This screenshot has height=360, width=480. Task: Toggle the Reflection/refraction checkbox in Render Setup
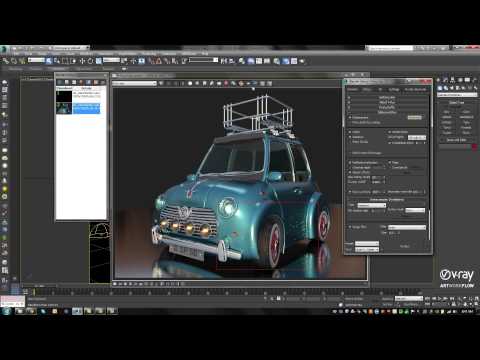(x=350, y=162)
